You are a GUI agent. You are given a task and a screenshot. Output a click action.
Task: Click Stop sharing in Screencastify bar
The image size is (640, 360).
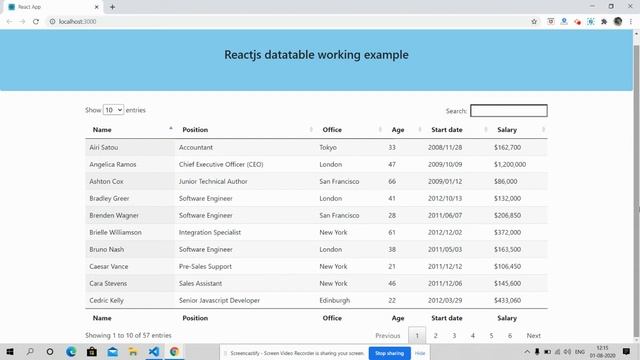(x=389, y=353)
